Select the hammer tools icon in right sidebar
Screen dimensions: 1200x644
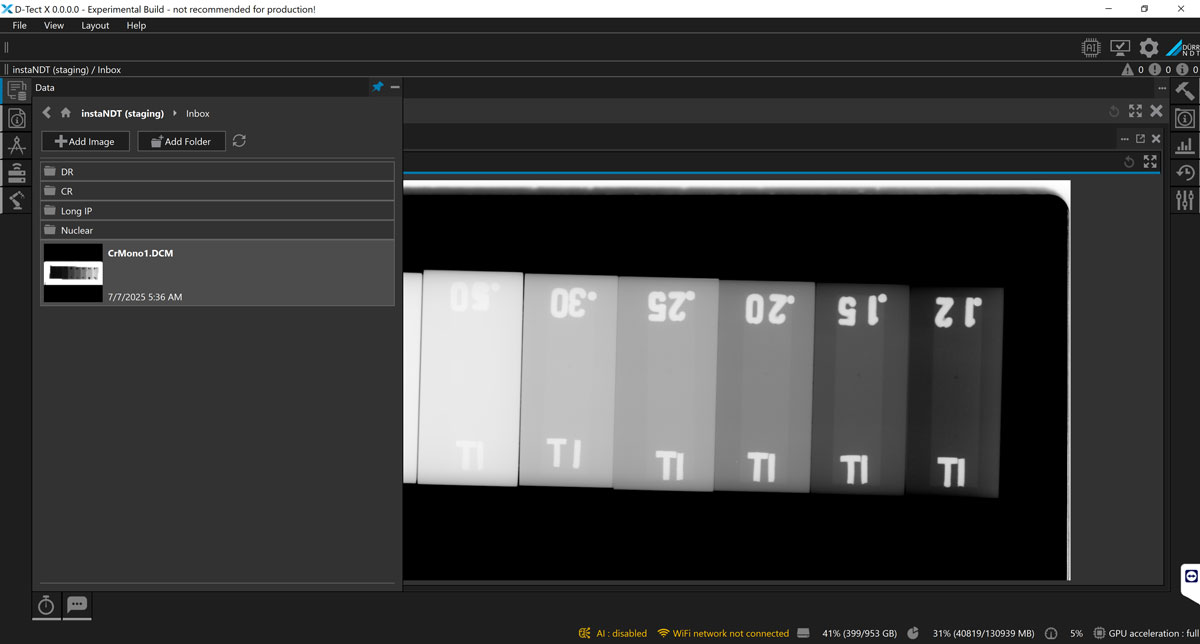[x=1185, y=91]
